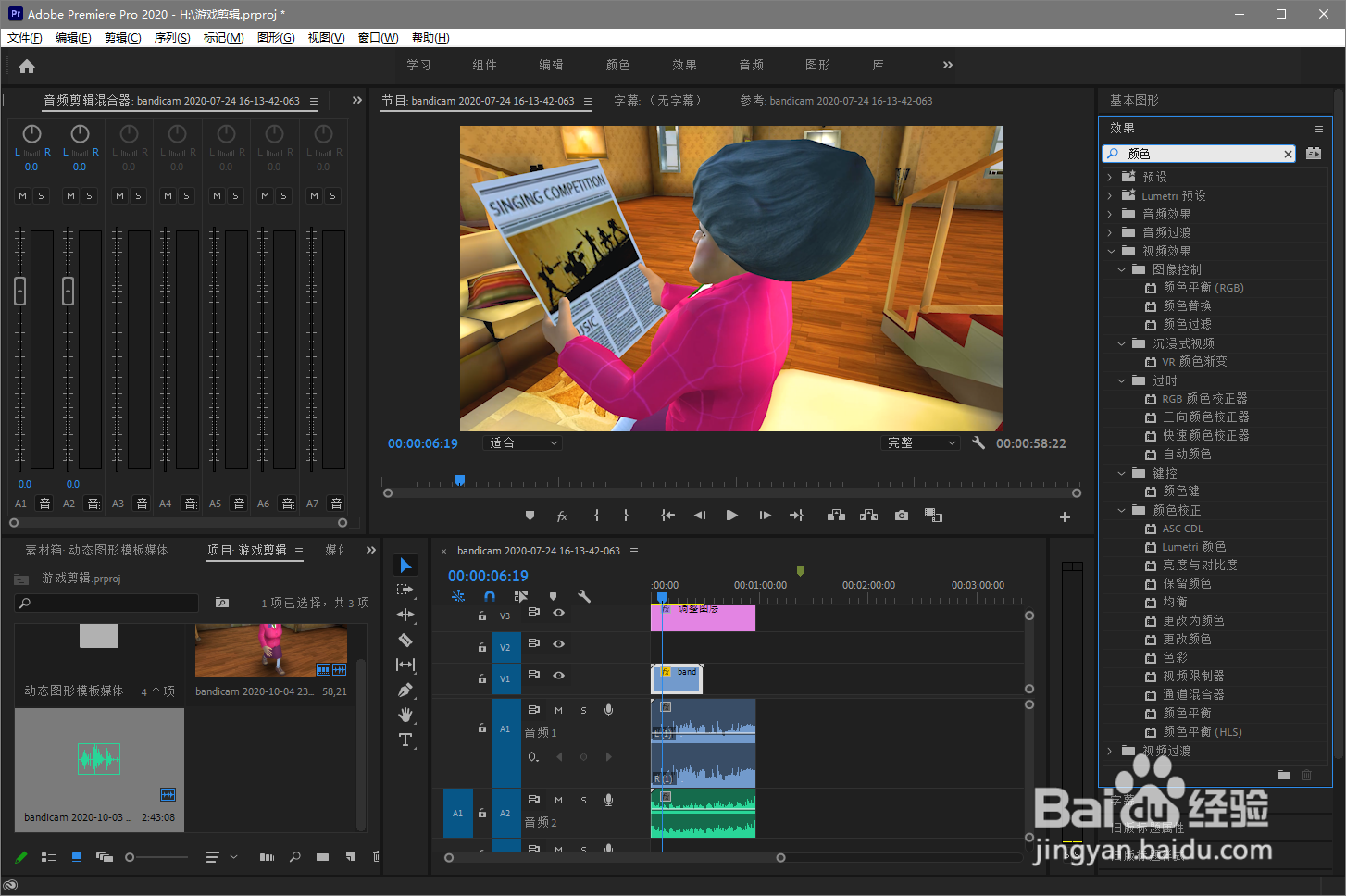The height and width of the screenshot is (896, 1346).
Task: Open the 序列 menu
Action: pos(172,38)
